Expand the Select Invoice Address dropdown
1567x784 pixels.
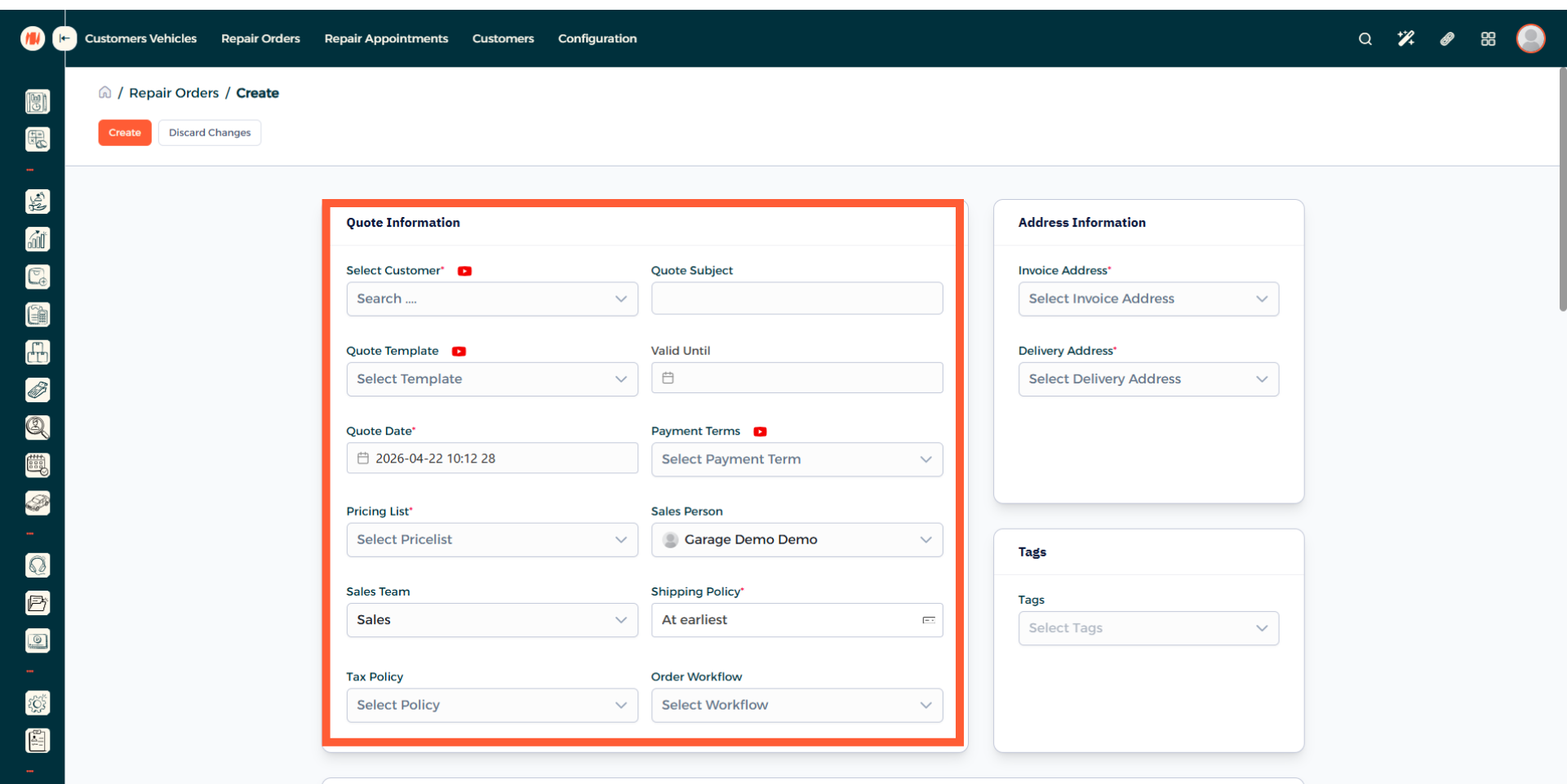tap(1148, 299)
